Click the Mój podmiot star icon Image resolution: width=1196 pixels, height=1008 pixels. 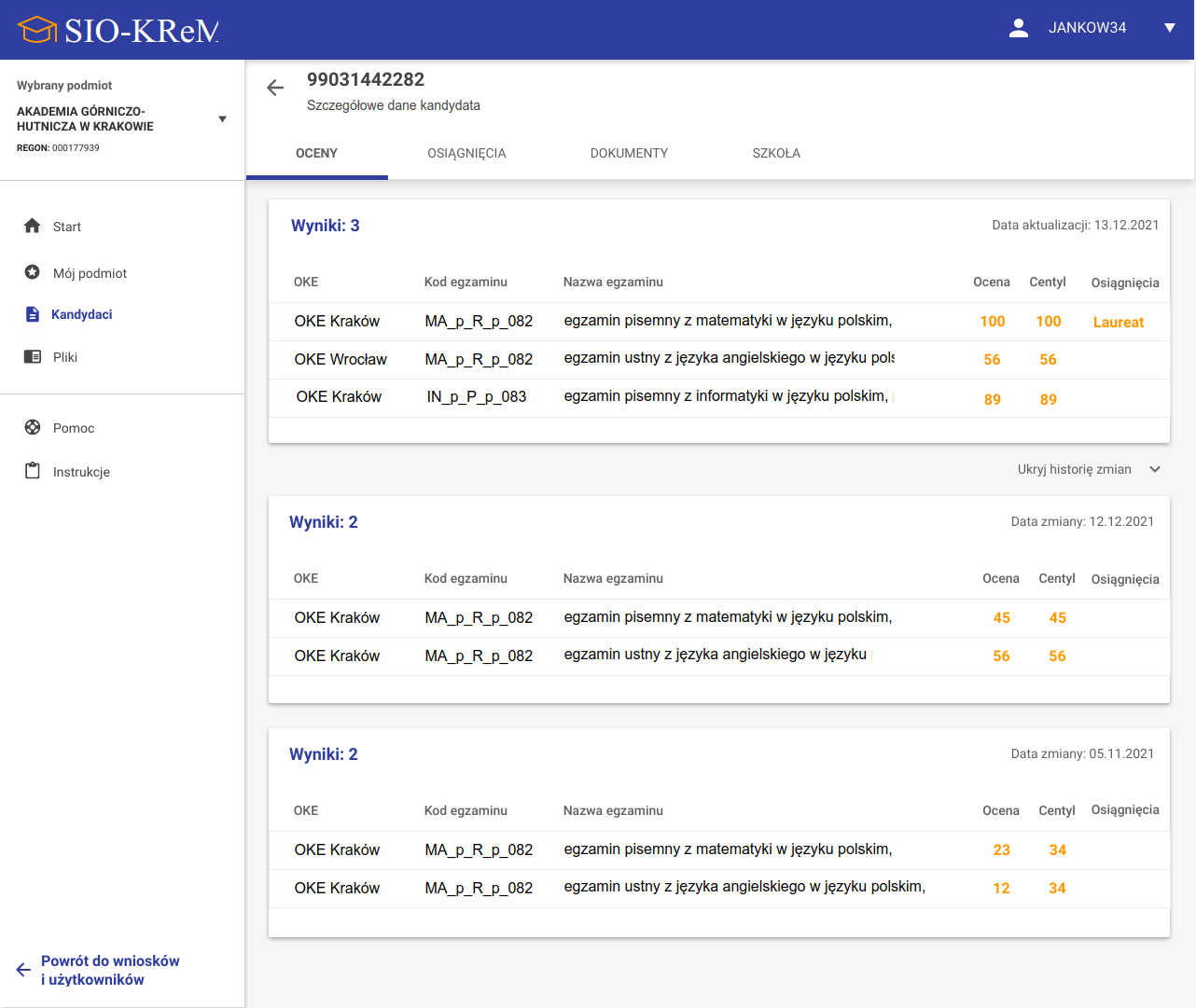pos(33,272)
